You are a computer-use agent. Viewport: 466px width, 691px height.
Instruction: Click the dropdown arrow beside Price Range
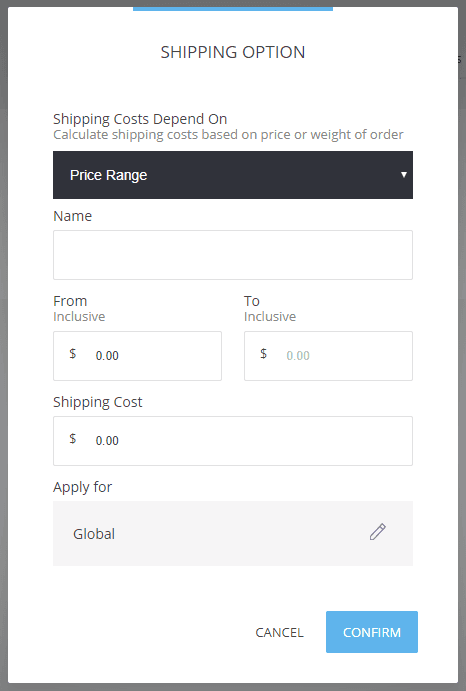403,175
